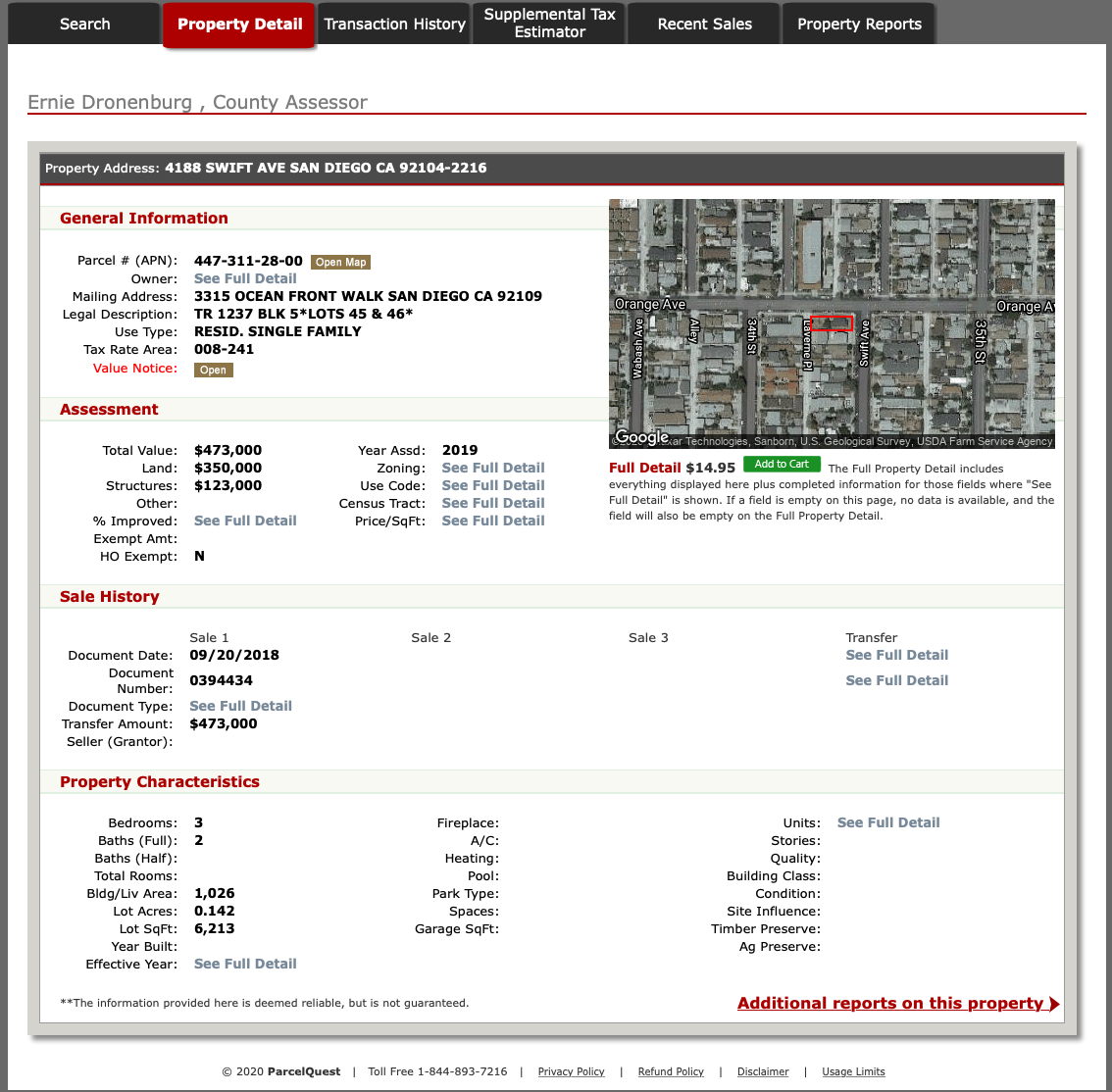
Task: Open the Refund Policy in the footer
Action: [671, 1071]
